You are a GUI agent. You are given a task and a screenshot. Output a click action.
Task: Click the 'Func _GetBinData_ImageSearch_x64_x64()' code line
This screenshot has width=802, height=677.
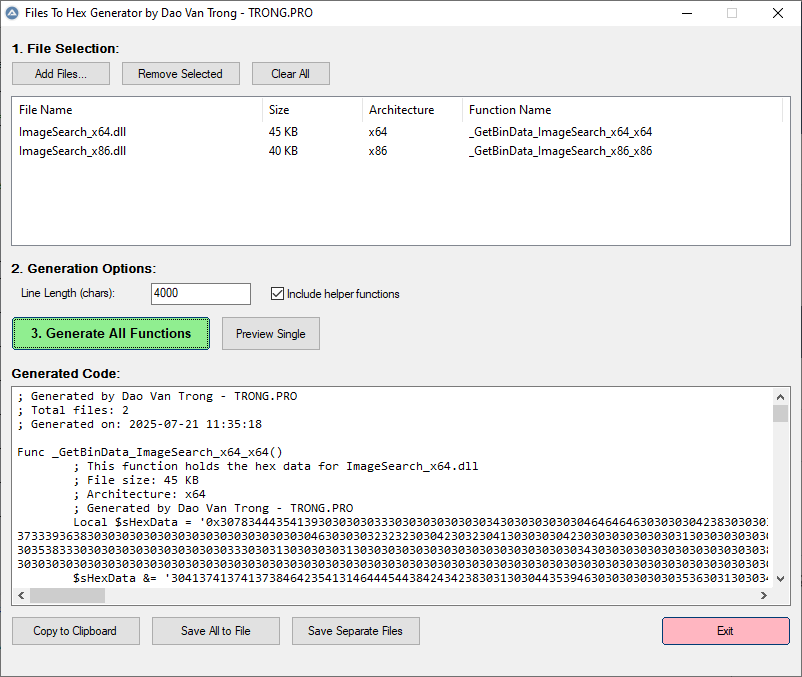point(150,452)
